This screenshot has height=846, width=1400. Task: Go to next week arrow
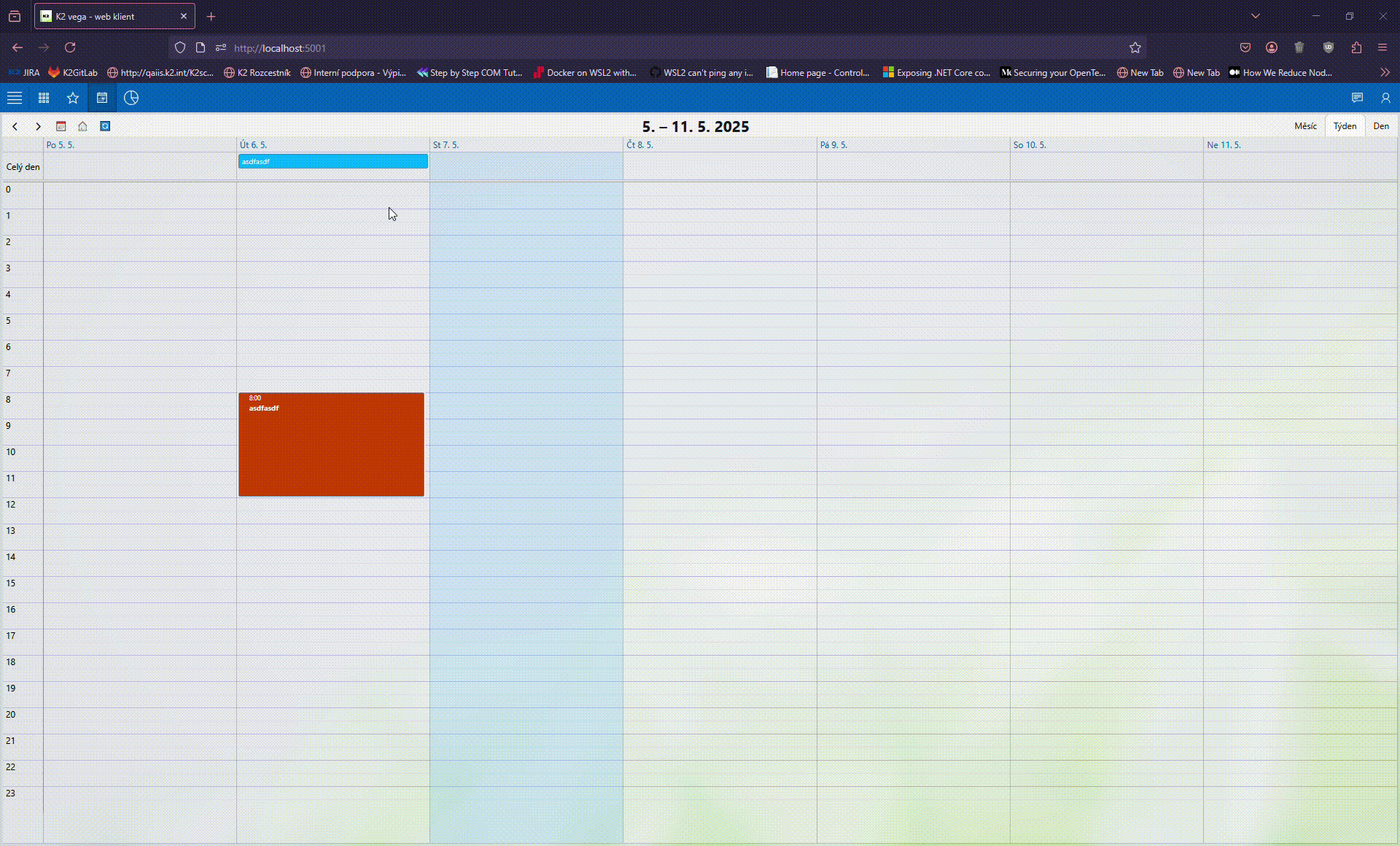coord(38,126)
